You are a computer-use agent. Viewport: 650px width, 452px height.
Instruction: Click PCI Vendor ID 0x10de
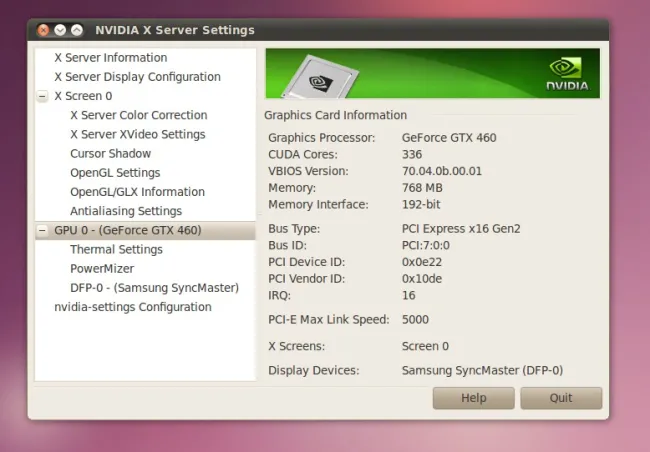click(422, 279)
